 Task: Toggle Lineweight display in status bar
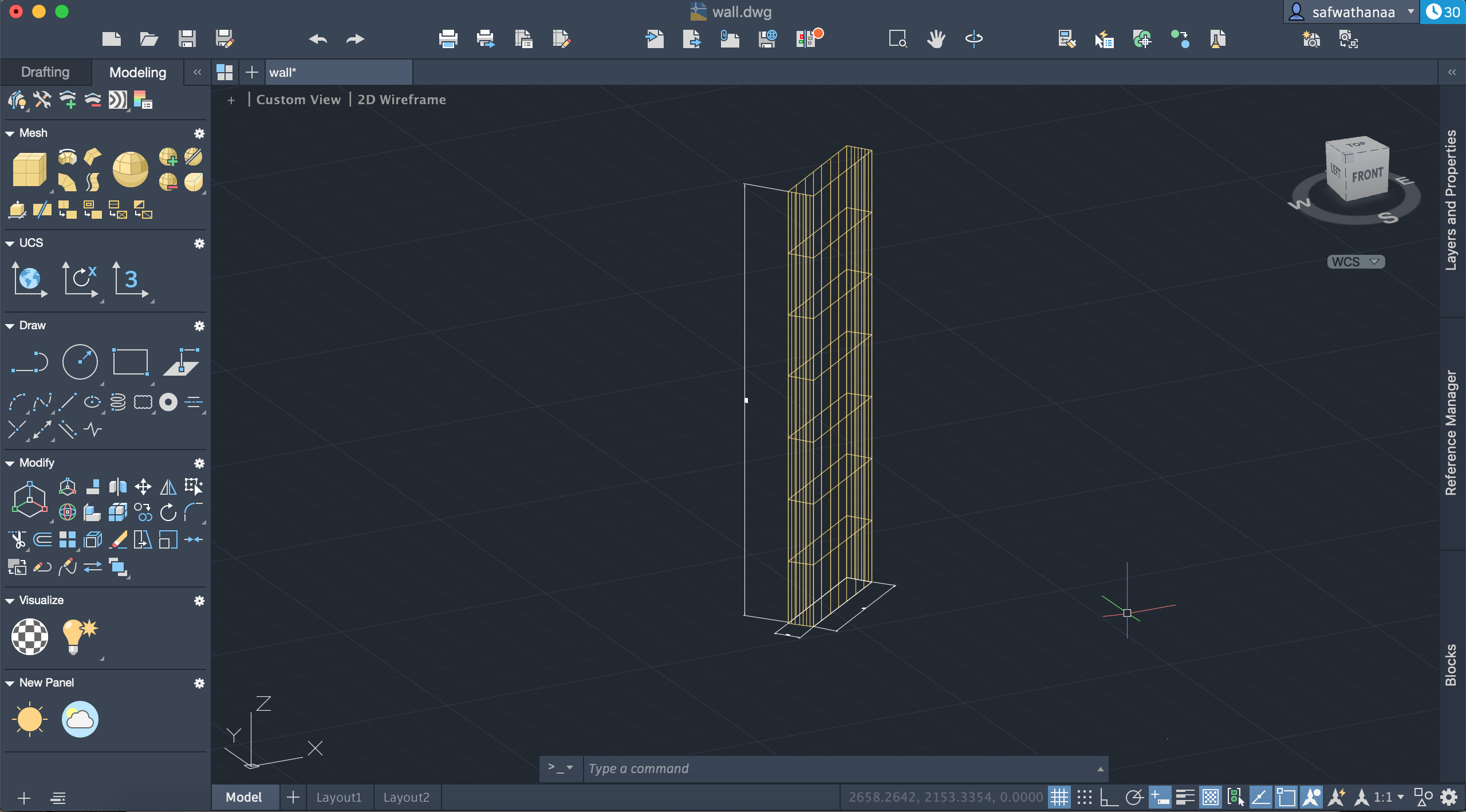(x=1185, y=797)
